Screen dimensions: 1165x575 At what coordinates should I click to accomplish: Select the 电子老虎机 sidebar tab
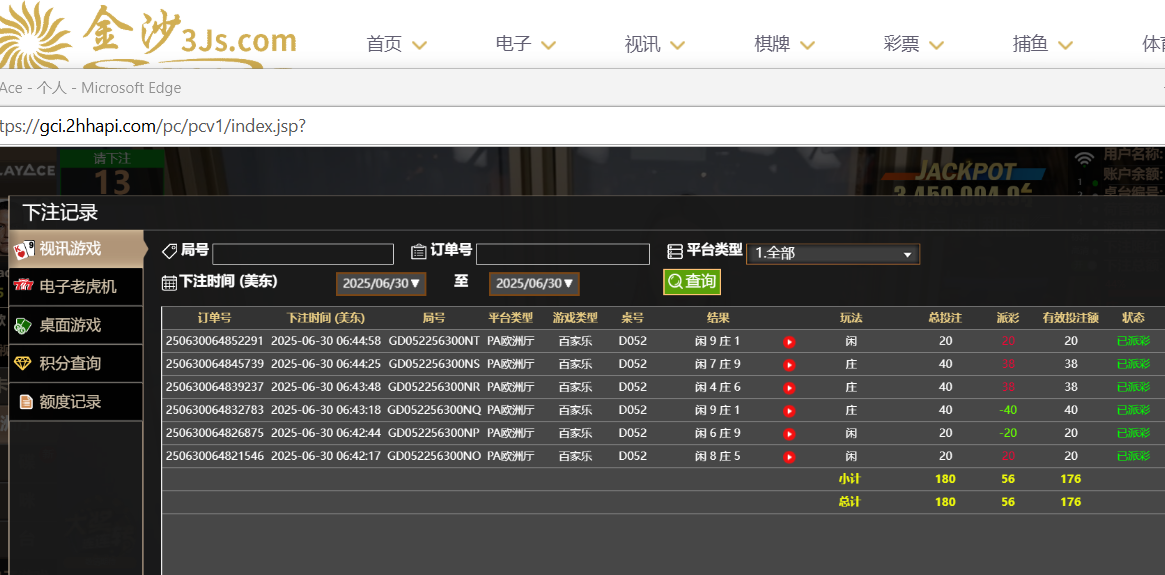[77, 287]
